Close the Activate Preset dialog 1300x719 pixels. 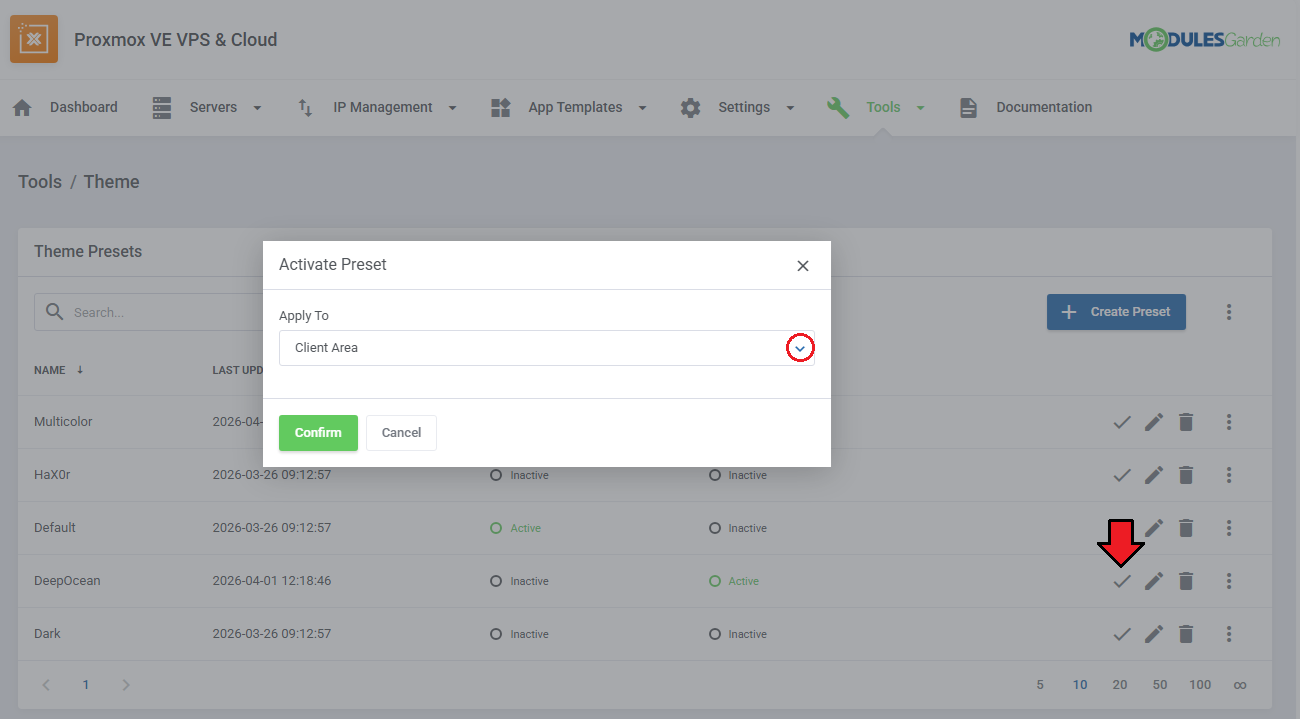pyautogui.click(x=802, y=266)
